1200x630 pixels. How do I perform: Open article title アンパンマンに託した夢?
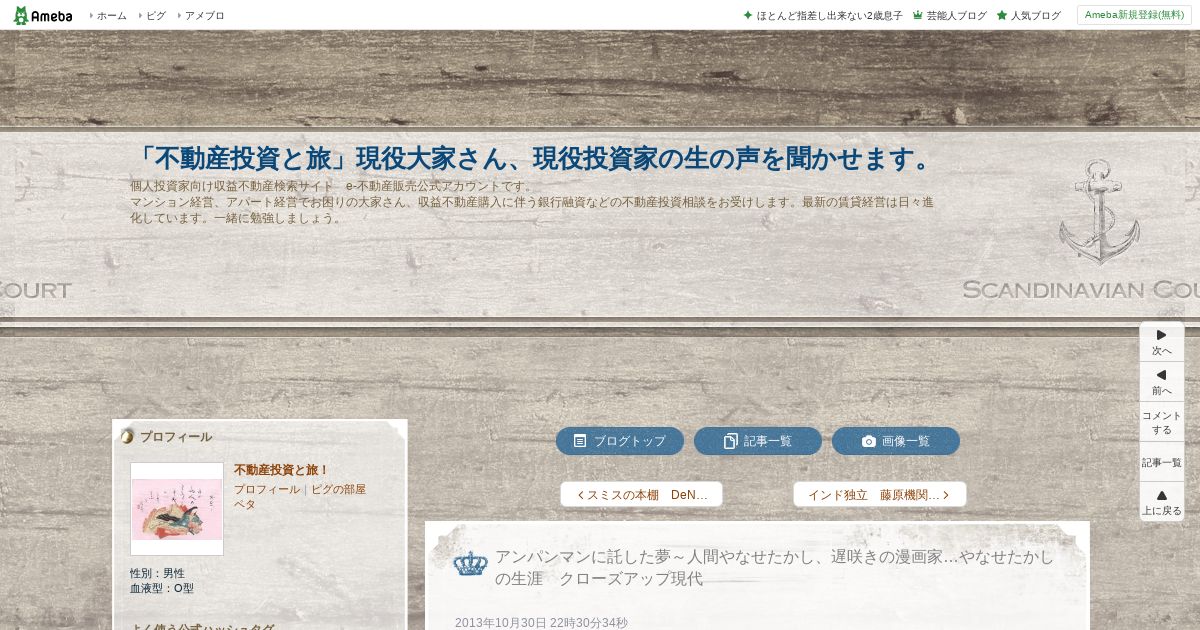(x=774, y=567)
